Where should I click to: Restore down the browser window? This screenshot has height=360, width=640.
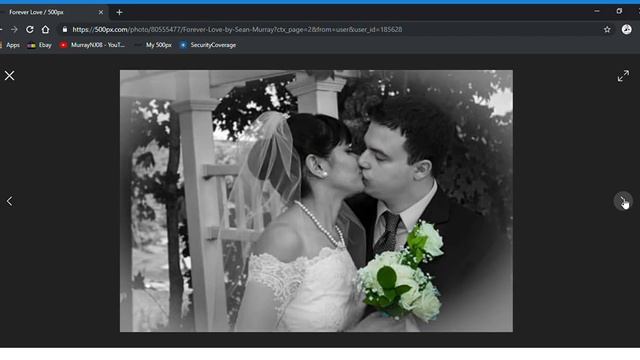pyautogui.click(x=619, y=11)
